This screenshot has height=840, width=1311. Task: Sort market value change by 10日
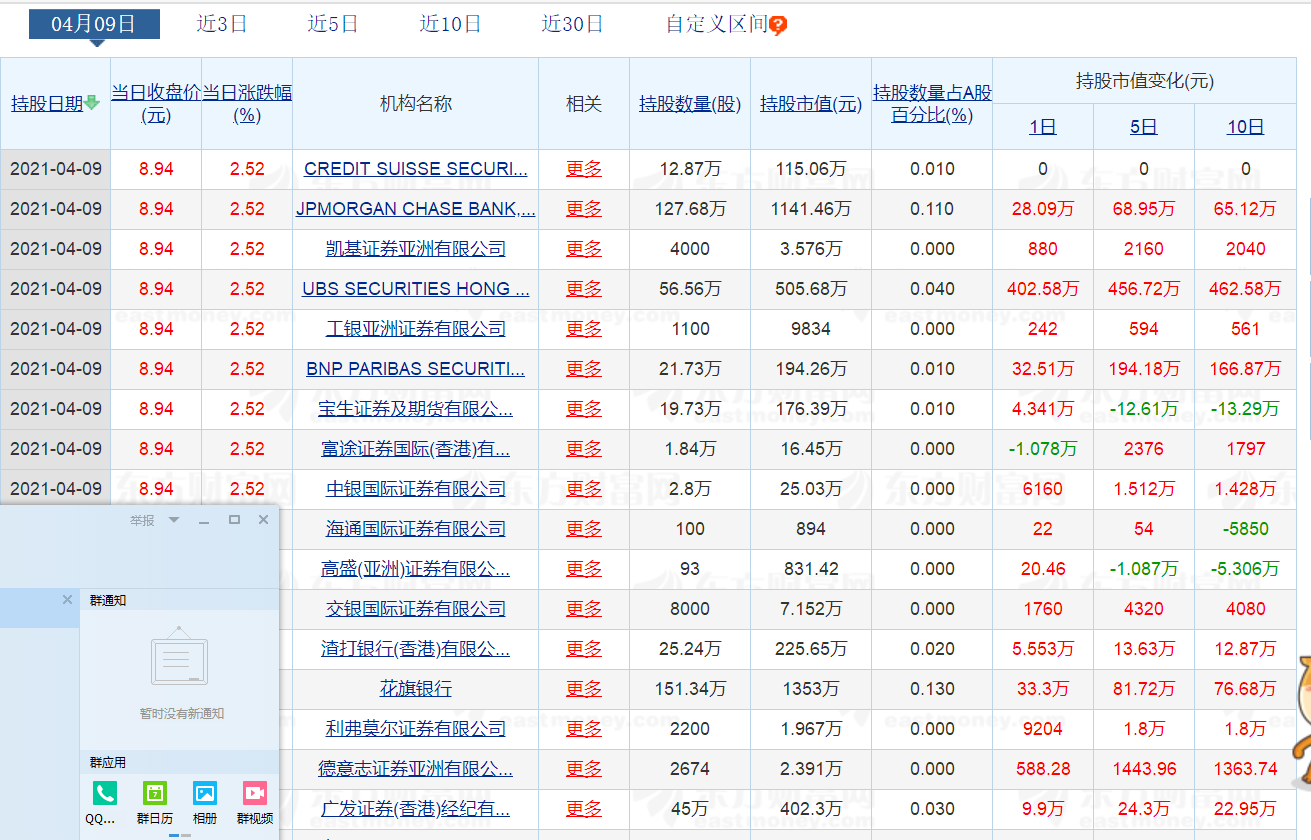click(1246, 127)
